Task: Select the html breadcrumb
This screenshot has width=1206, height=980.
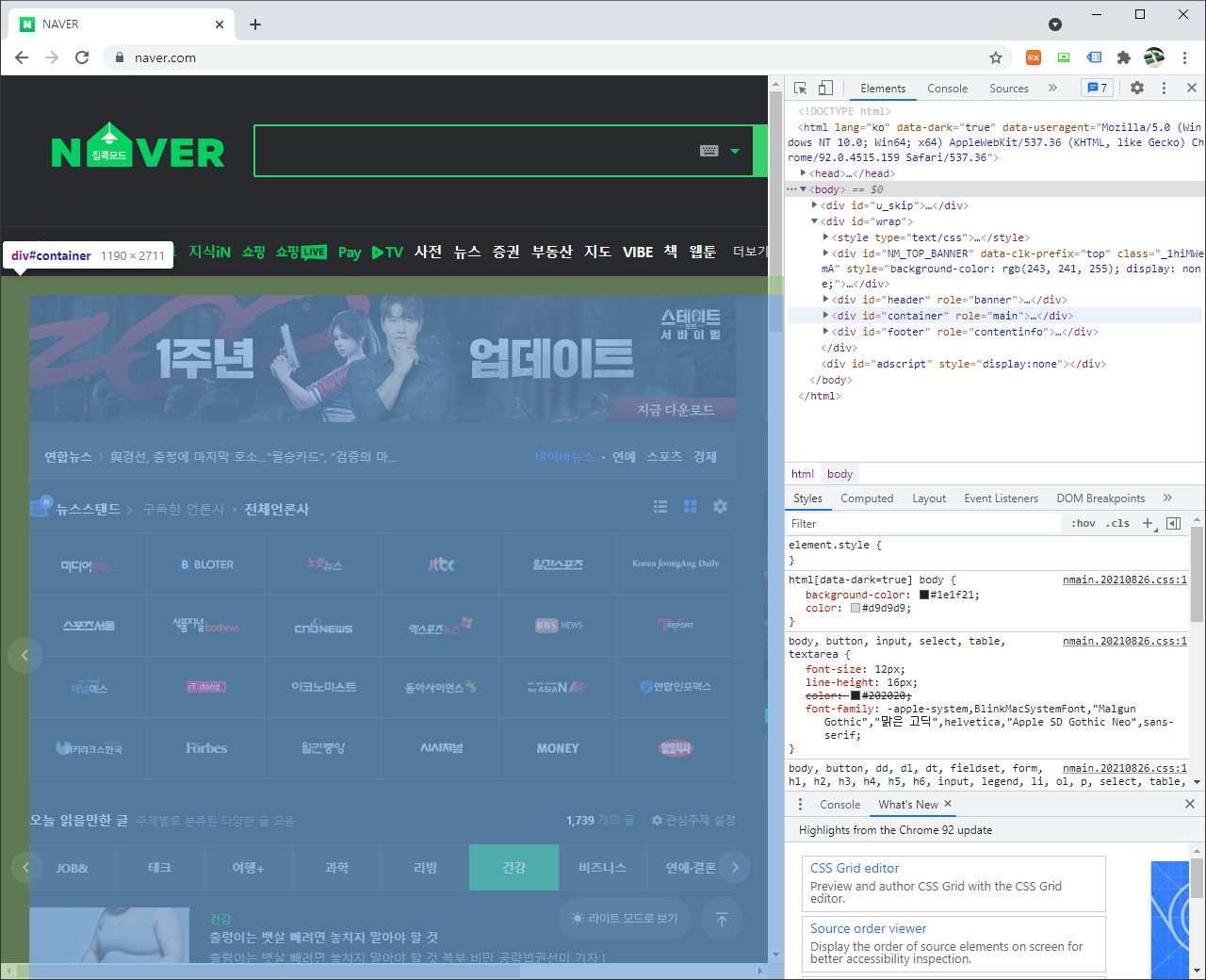Action: click(x=803, y=474)
